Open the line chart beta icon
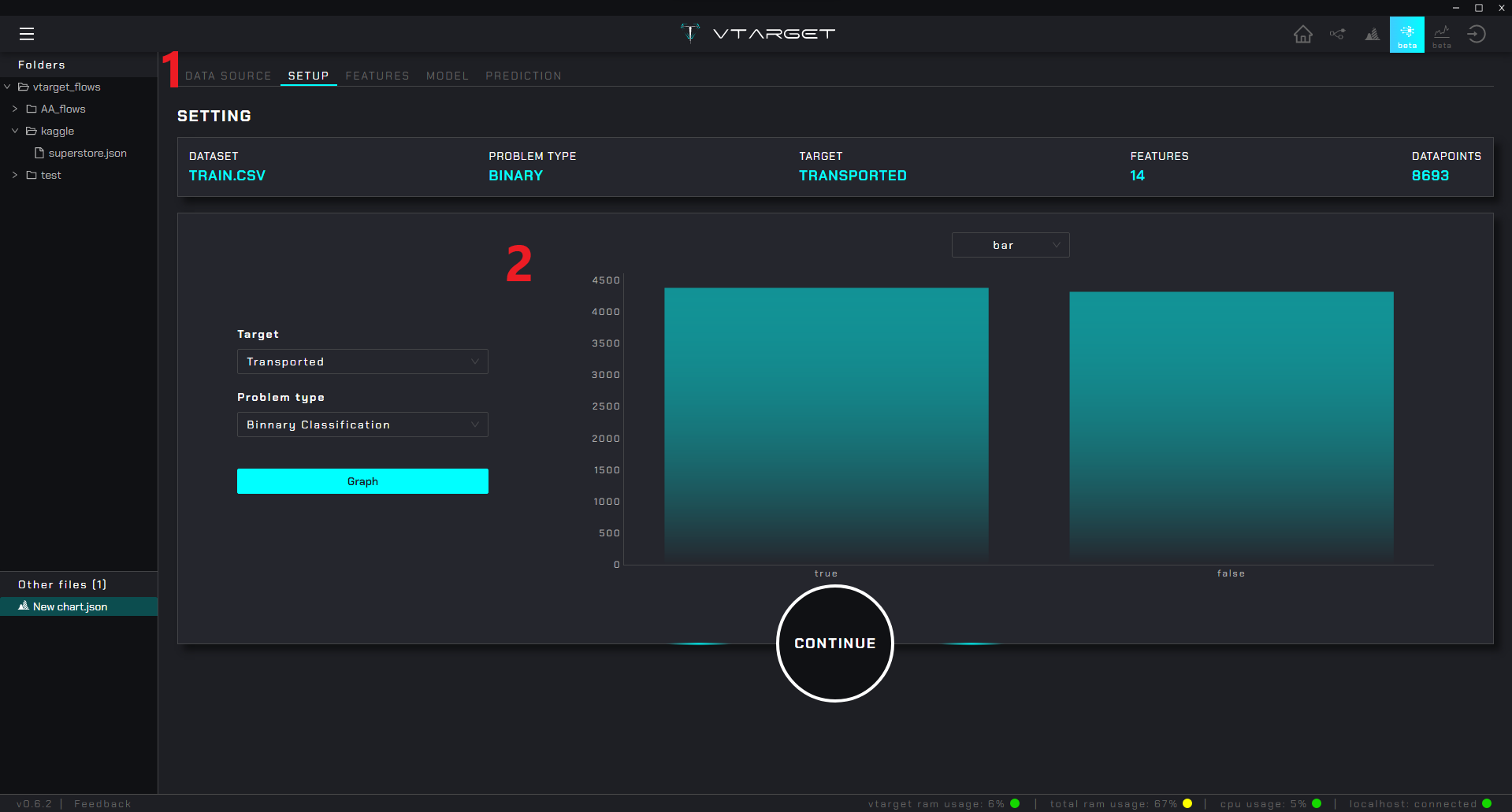Viewport: 1512px width, 812px height. (x=1441, y=34)
